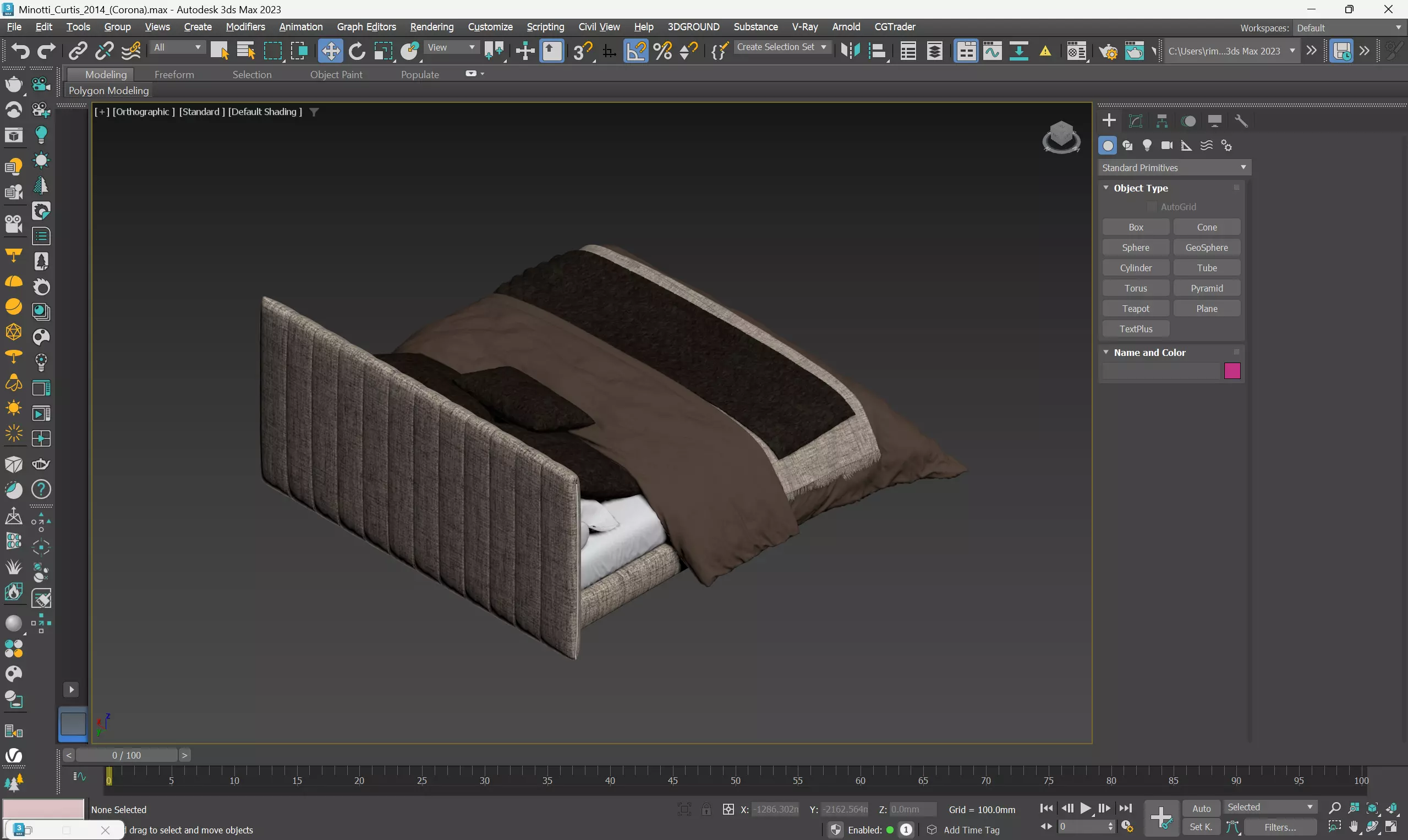Open the selection filter All dropdown
This screenshot has height=840, width=1408.
[x=177, y=47]
